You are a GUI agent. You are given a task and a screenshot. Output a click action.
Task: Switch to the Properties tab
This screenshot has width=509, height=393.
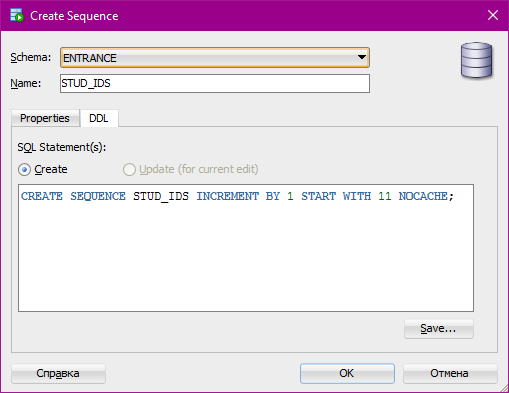click(x=45, y=118)
